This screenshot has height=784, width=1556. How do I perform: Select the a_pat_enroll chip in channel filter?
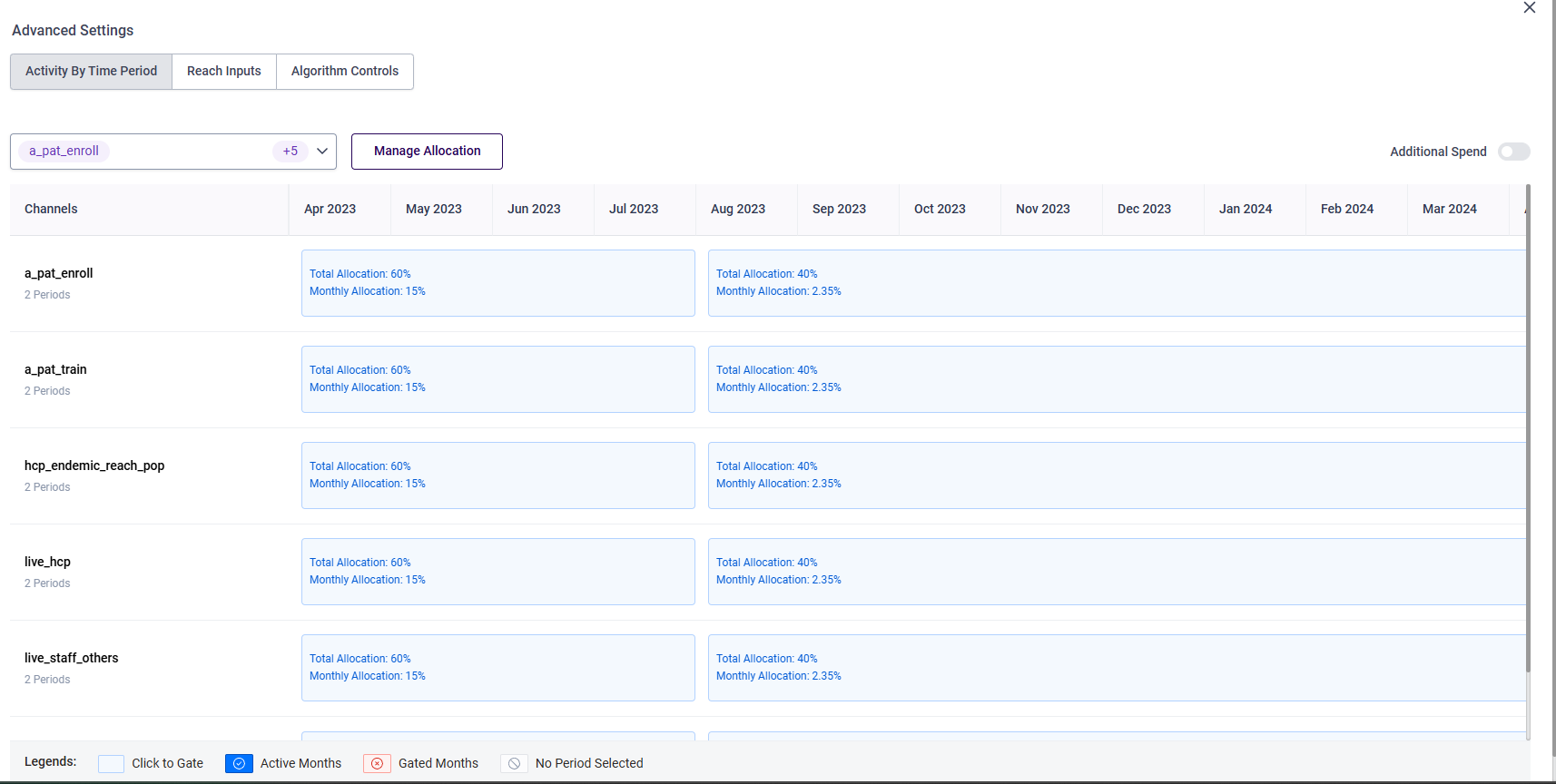point(64,152)
